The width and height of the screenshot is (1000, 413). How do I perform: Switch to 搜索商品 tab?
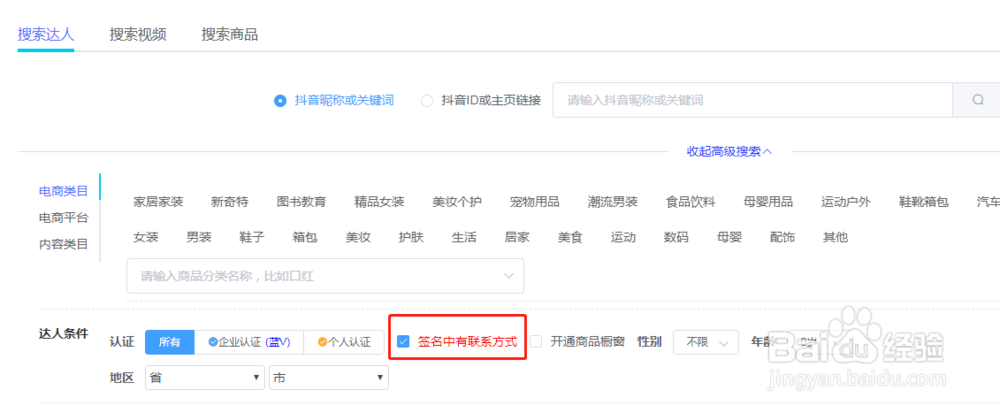230,34
